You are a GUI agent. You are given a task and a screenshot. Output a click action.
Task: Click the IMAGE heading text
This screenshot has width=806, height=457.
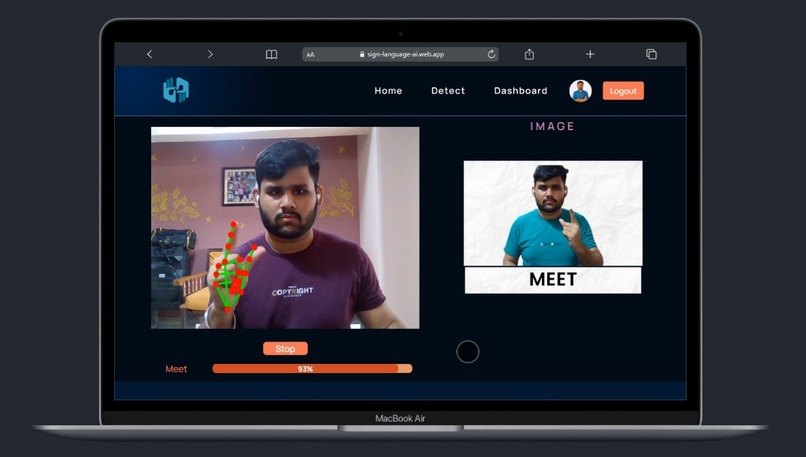click(553, 126)
